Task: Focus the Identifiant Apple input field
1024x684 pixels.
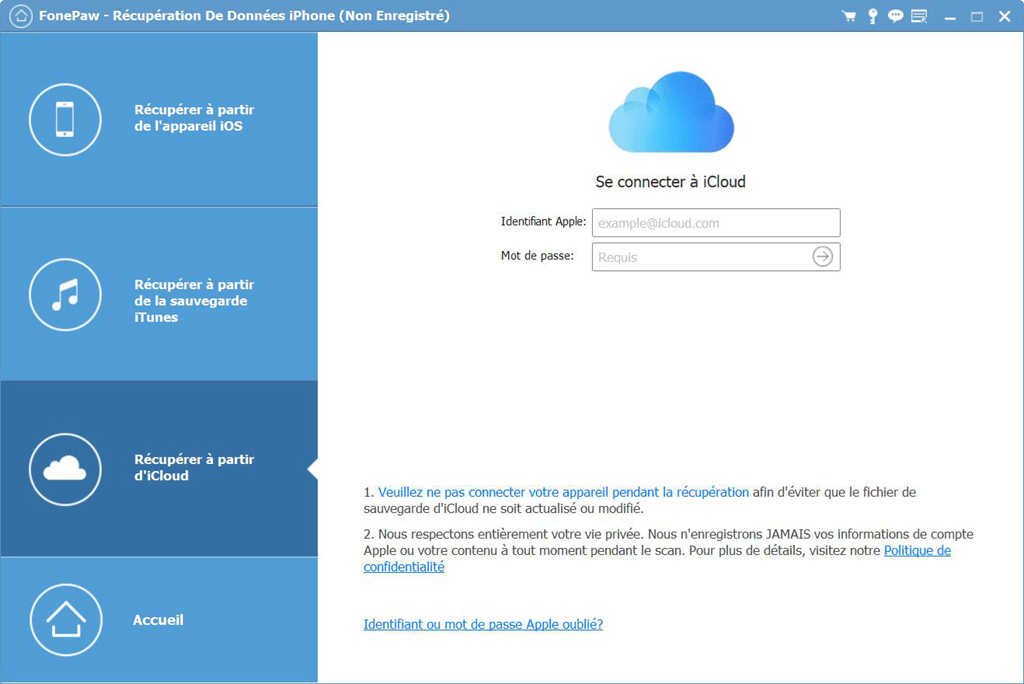Action: [715, 223]
